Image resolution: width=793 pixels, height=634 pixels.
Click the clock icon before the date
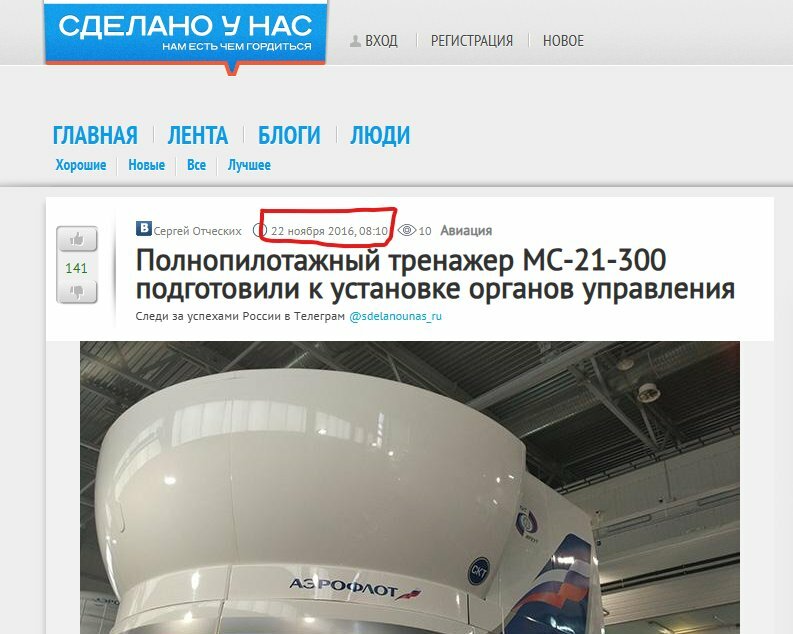[260, 231]
